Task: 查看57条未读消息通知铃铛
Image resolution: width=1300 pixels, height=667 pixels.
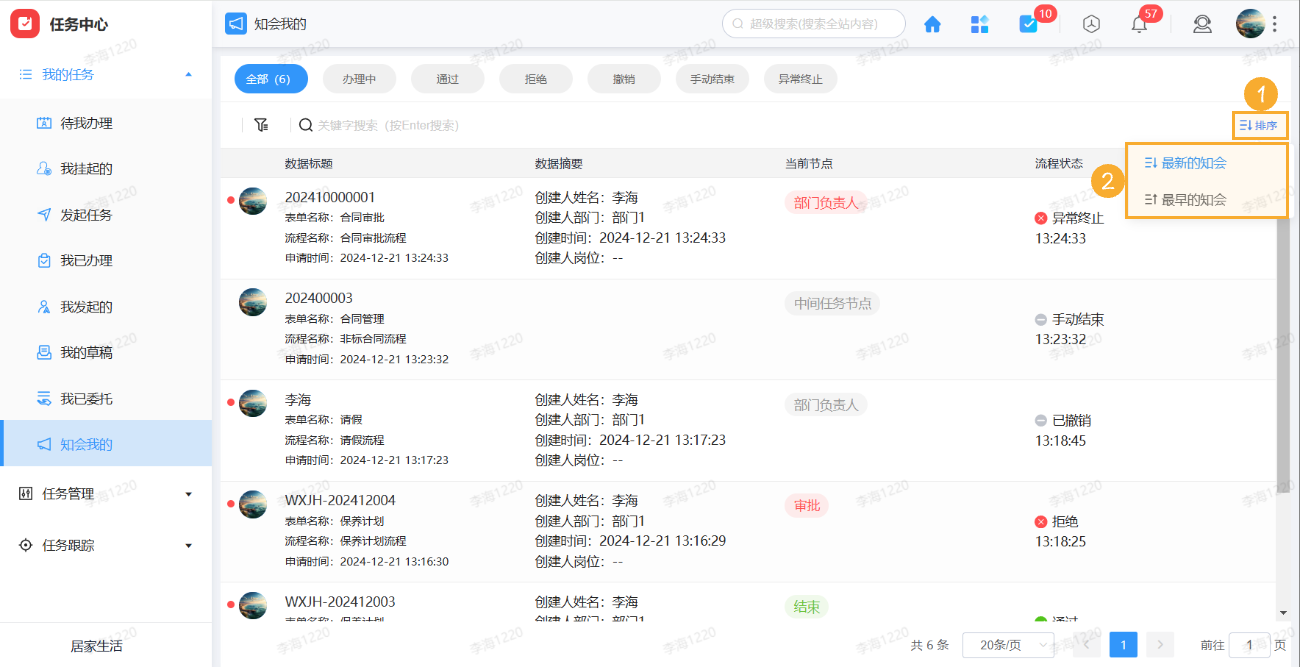Action: 1138,23
